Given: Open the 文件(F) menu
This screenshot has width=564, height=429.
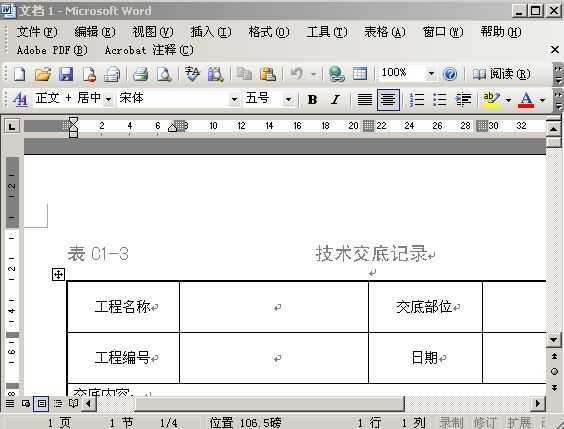Looking at the screenshot, I should (x=37, y=32).
